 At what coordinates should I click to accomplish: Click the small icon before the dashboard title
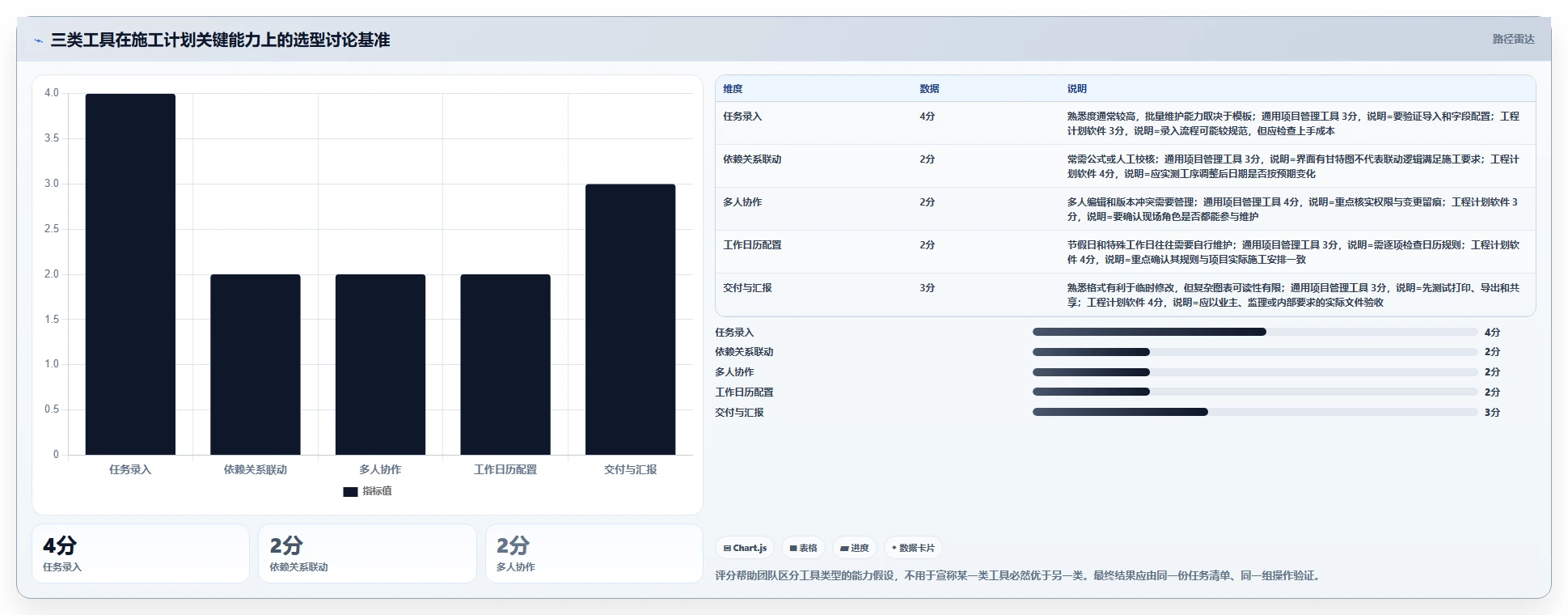pos(38,40)
